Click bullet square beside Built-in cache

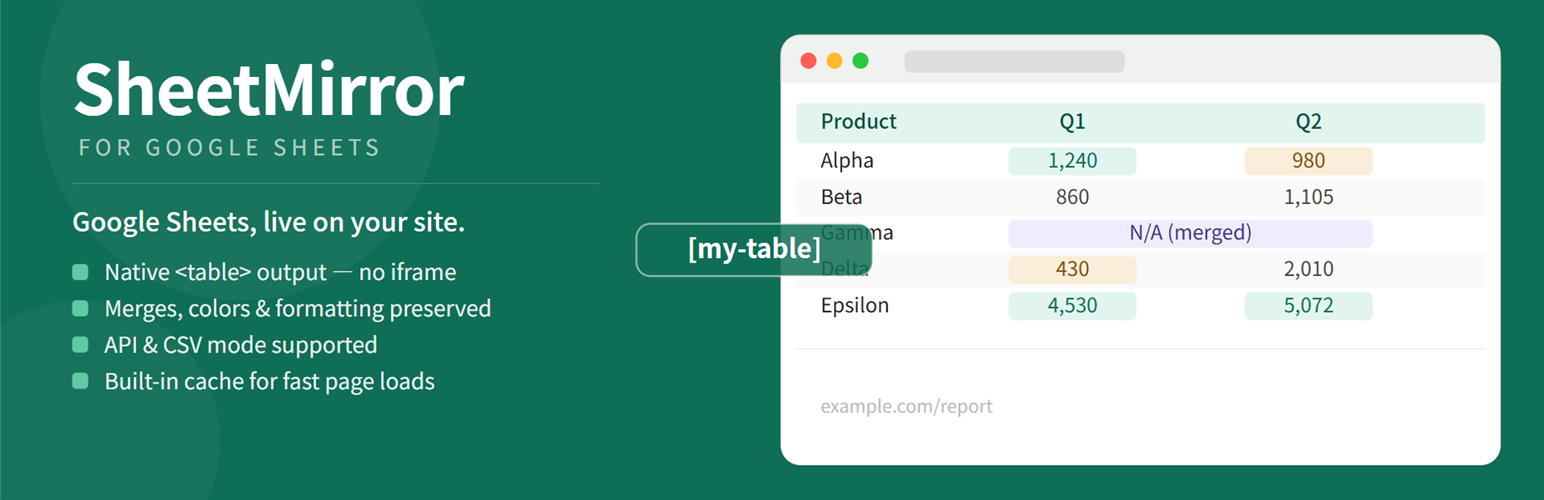click(80, 381)
